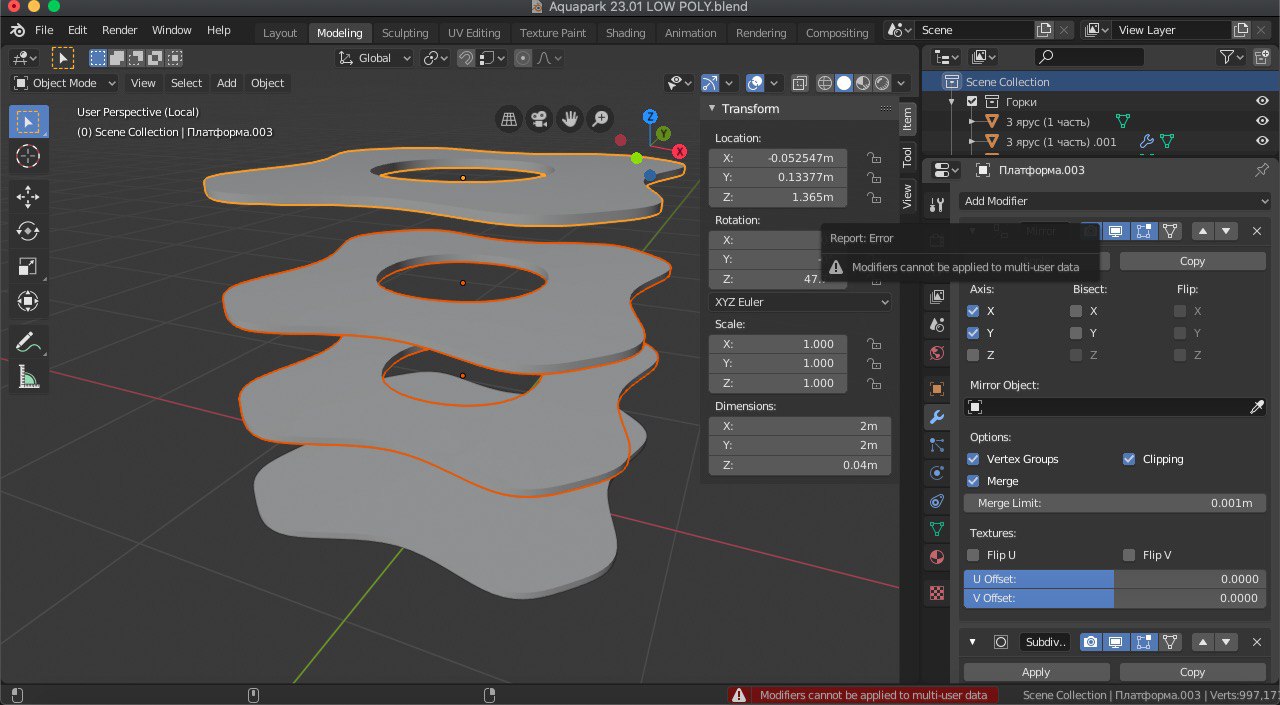Disable Mirror Axis X checkbox

point(973,311)
